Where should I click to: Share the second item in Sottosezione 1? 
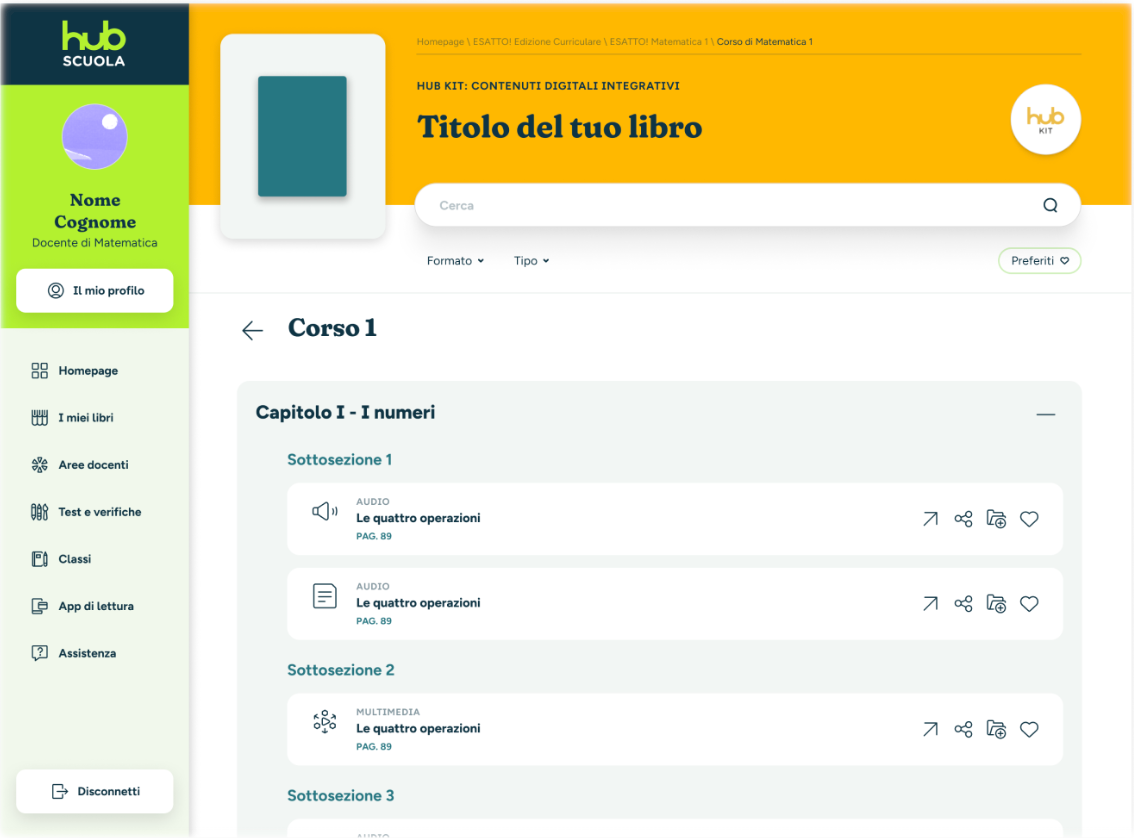[963, 604]
